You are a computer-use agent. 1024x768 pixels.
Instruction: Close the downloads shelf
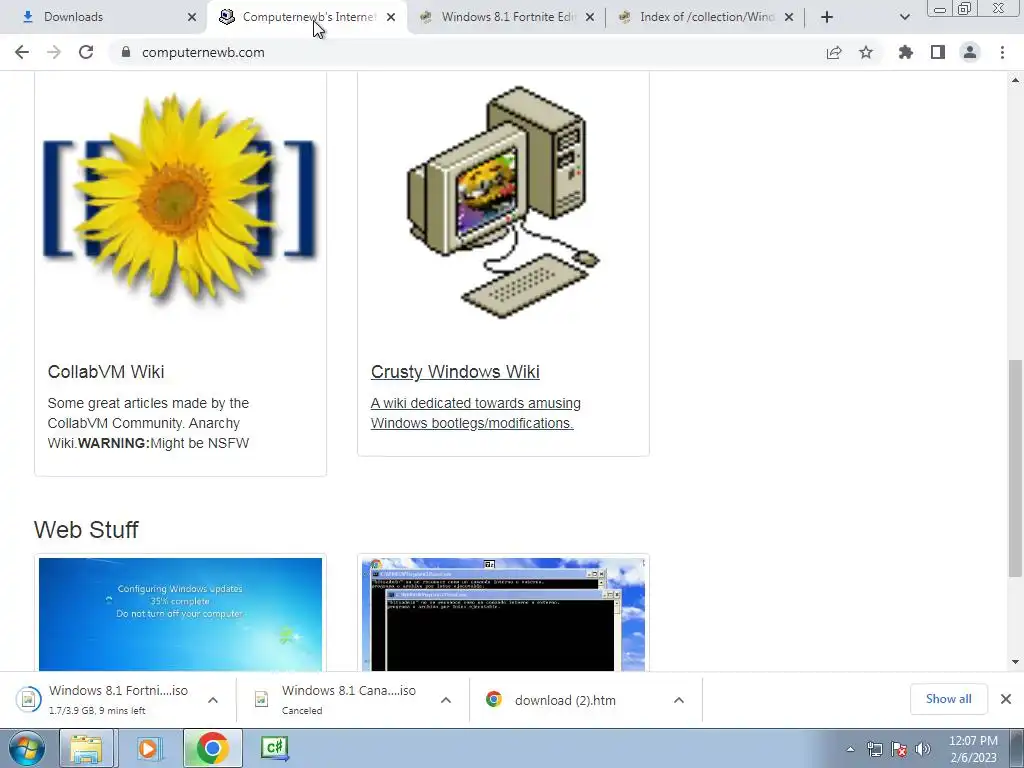(1006, 699)
